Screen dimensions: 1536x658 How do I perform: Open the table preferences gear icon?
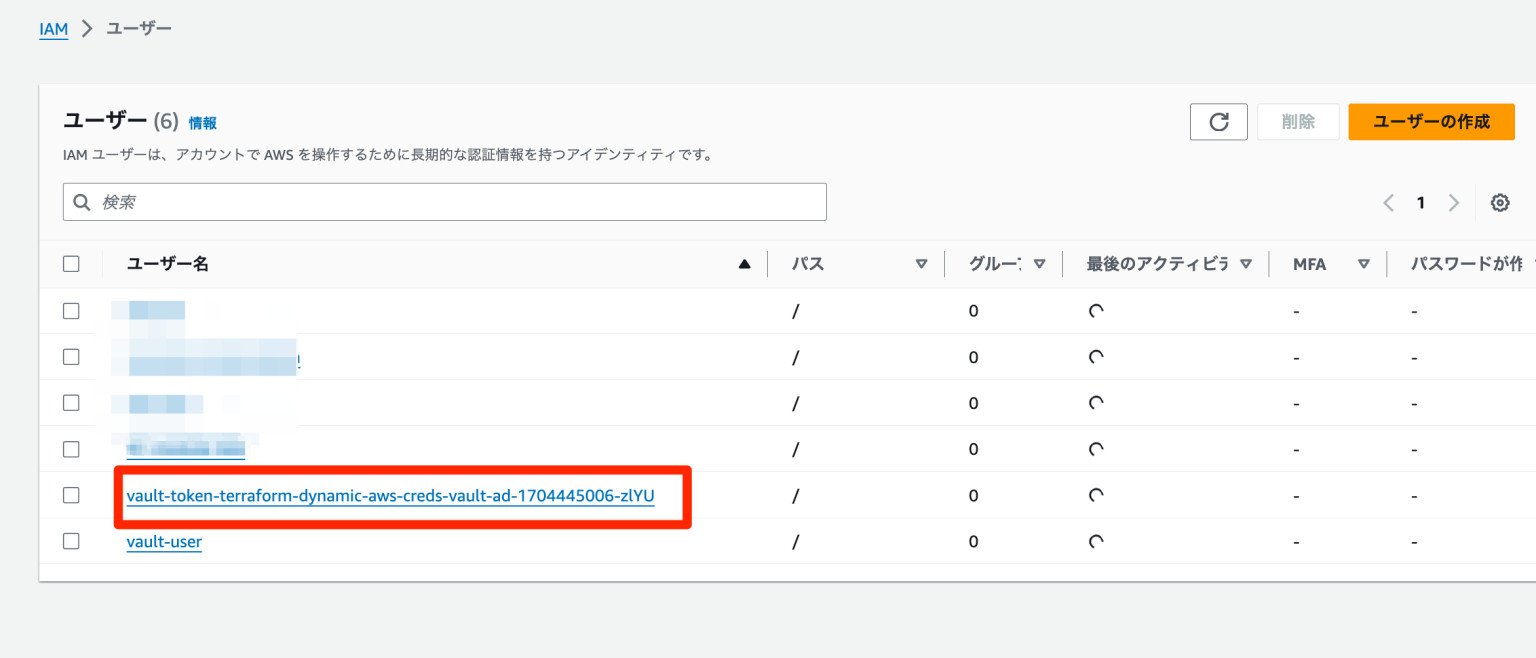[x=1500, y=202]
